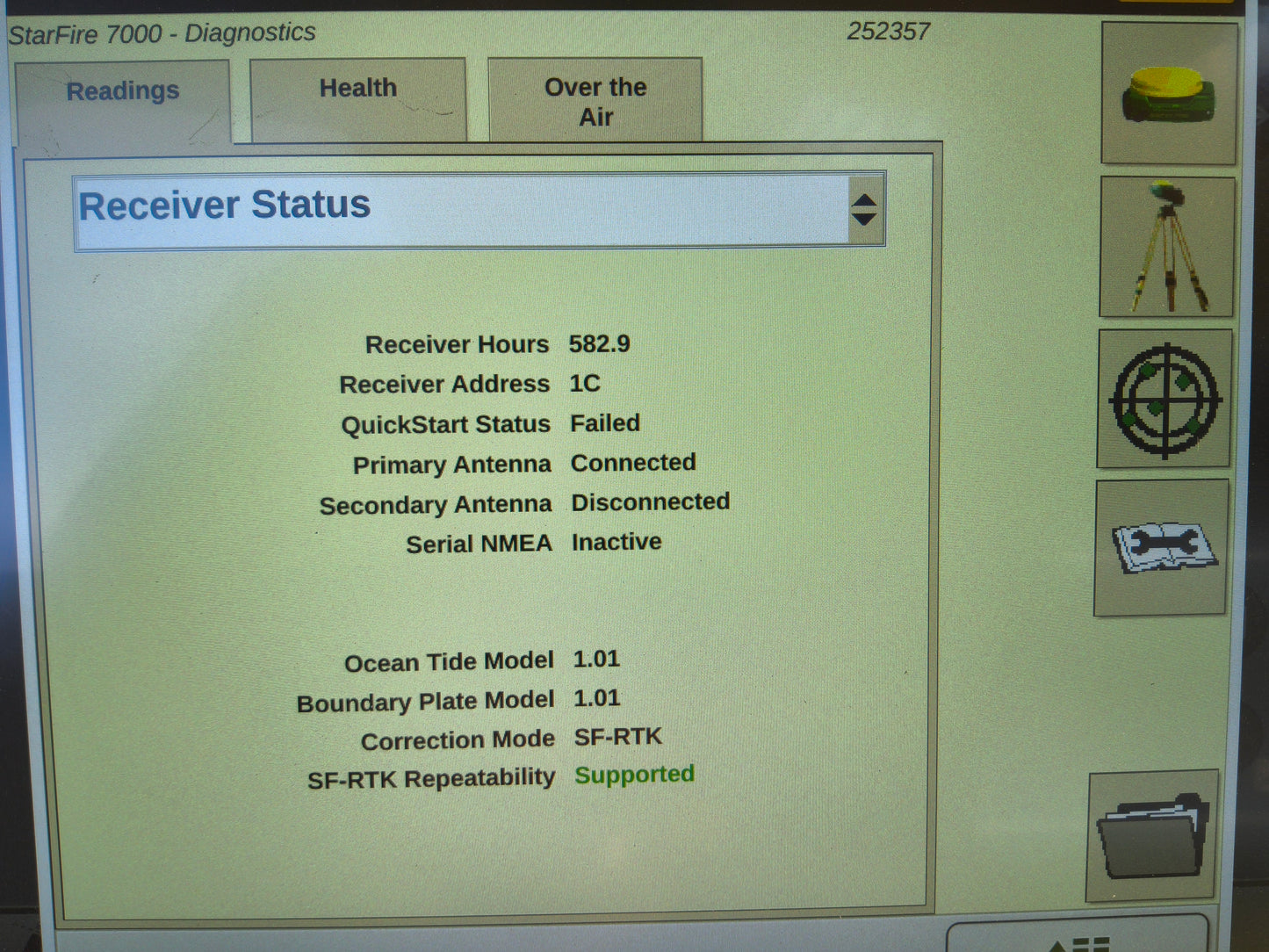This screenshot has height=952, width=1269.
Task: Click the Secondary Antenna Disconnected value
Action: click(650, 502)
